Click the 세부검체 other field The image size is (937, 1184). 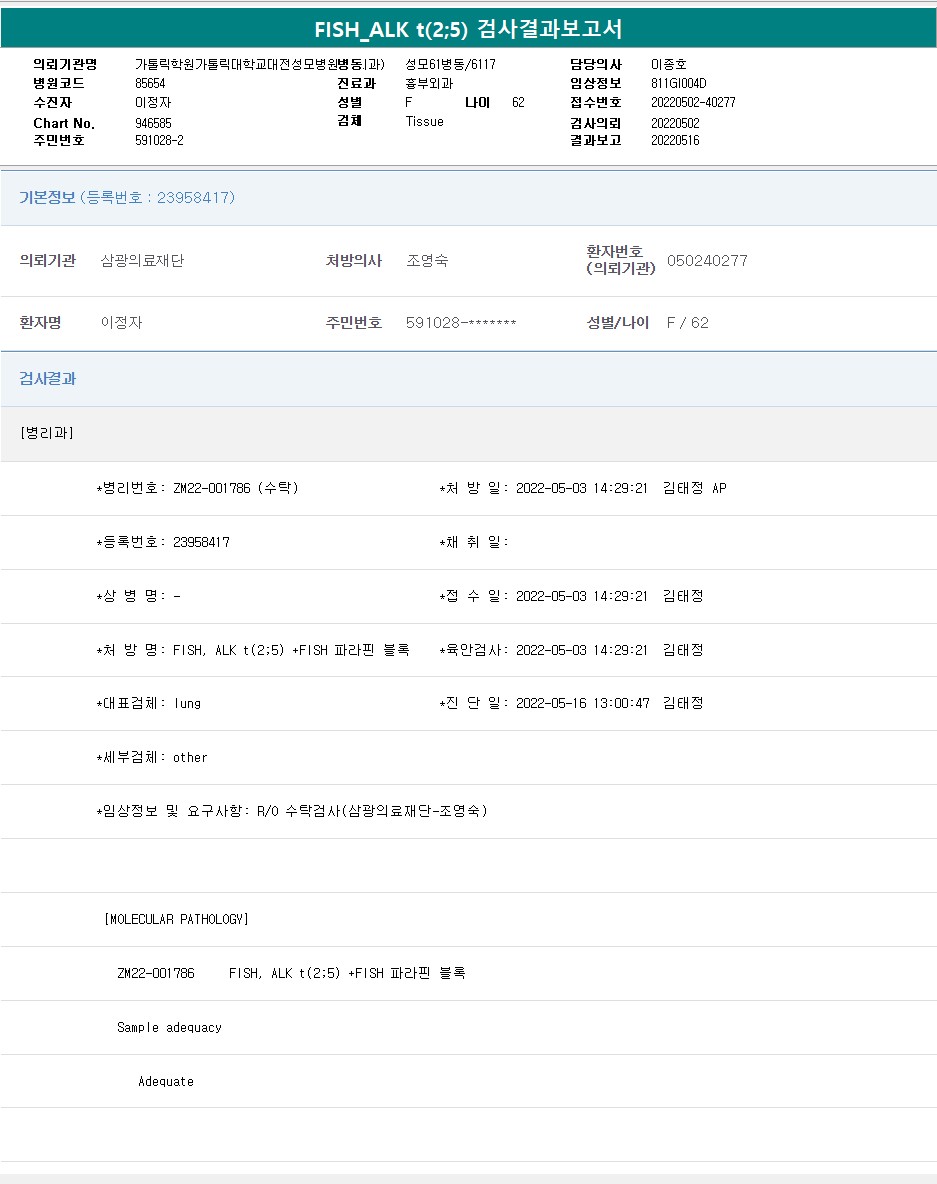tap(151, 758)
